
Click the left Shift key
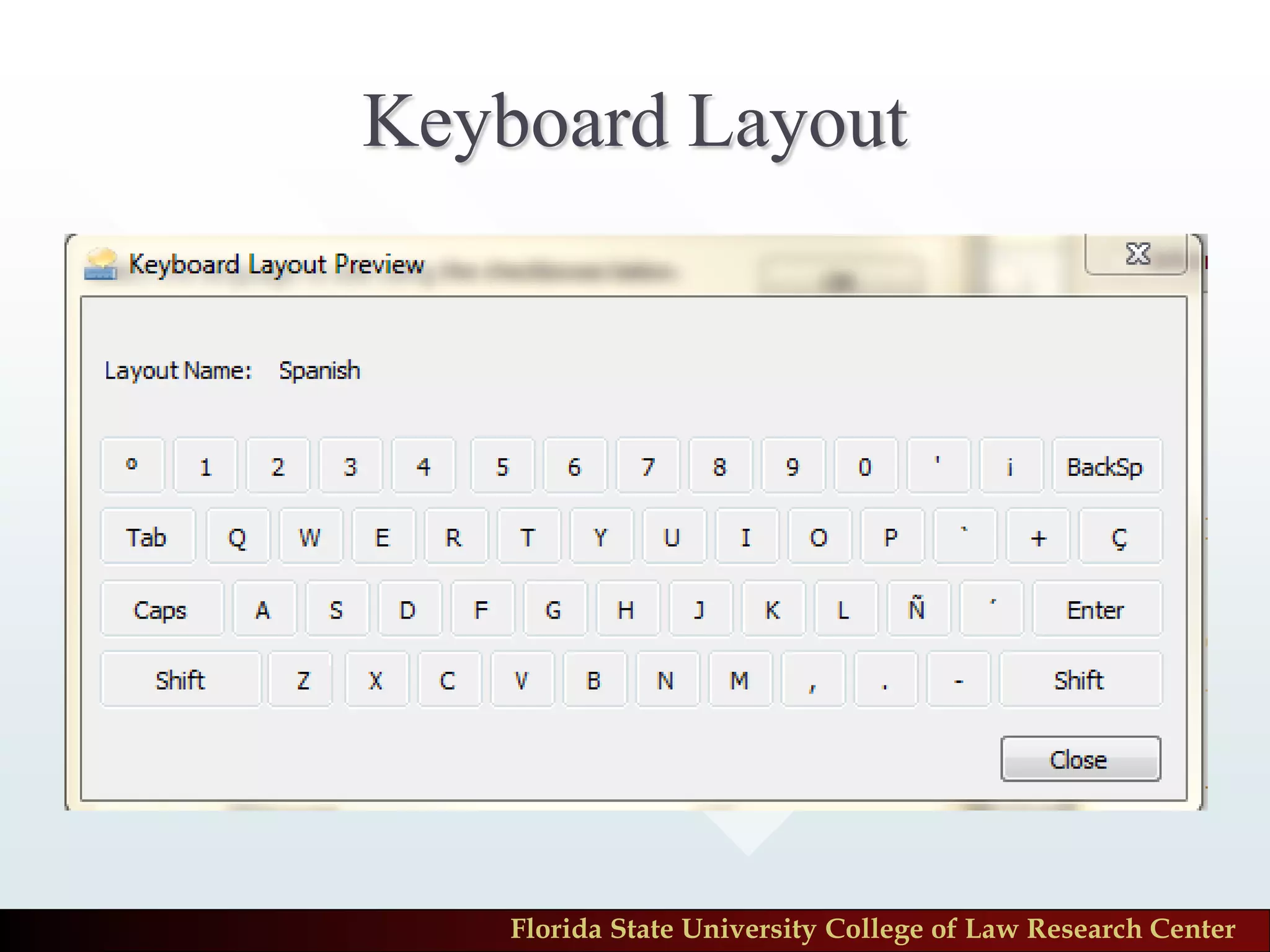[180, 679]
